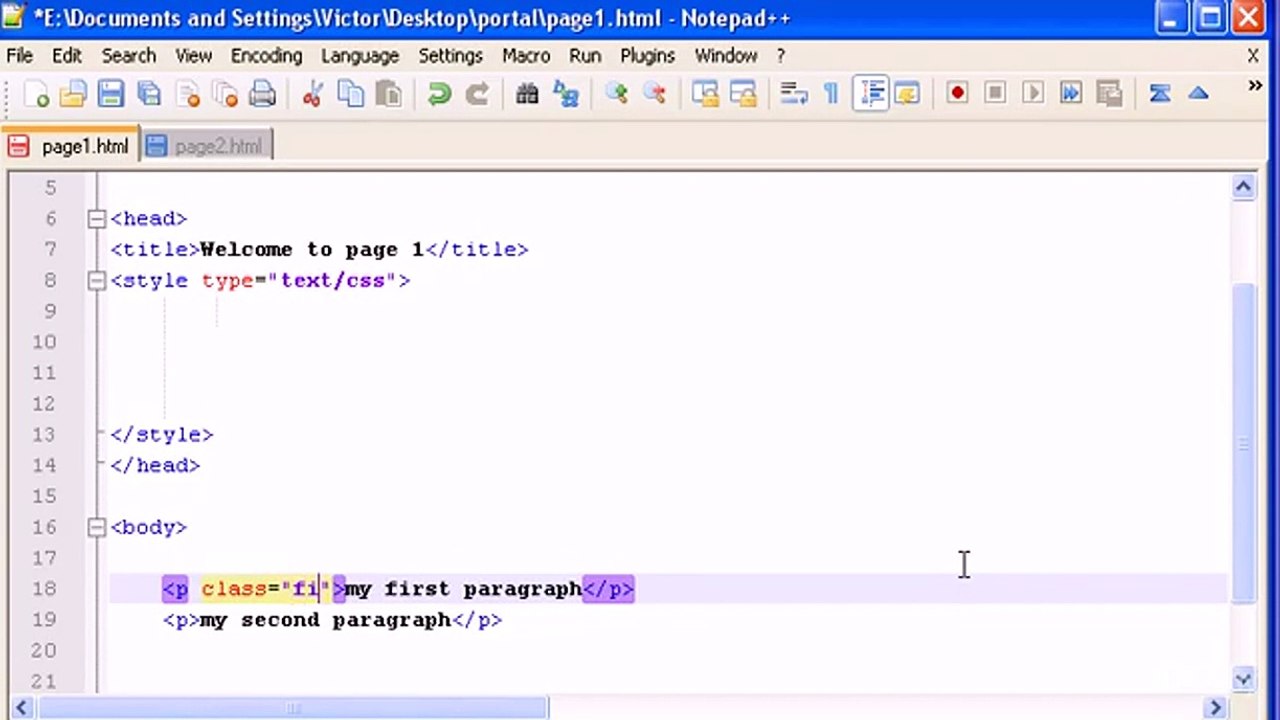Open the File menu

19,56
